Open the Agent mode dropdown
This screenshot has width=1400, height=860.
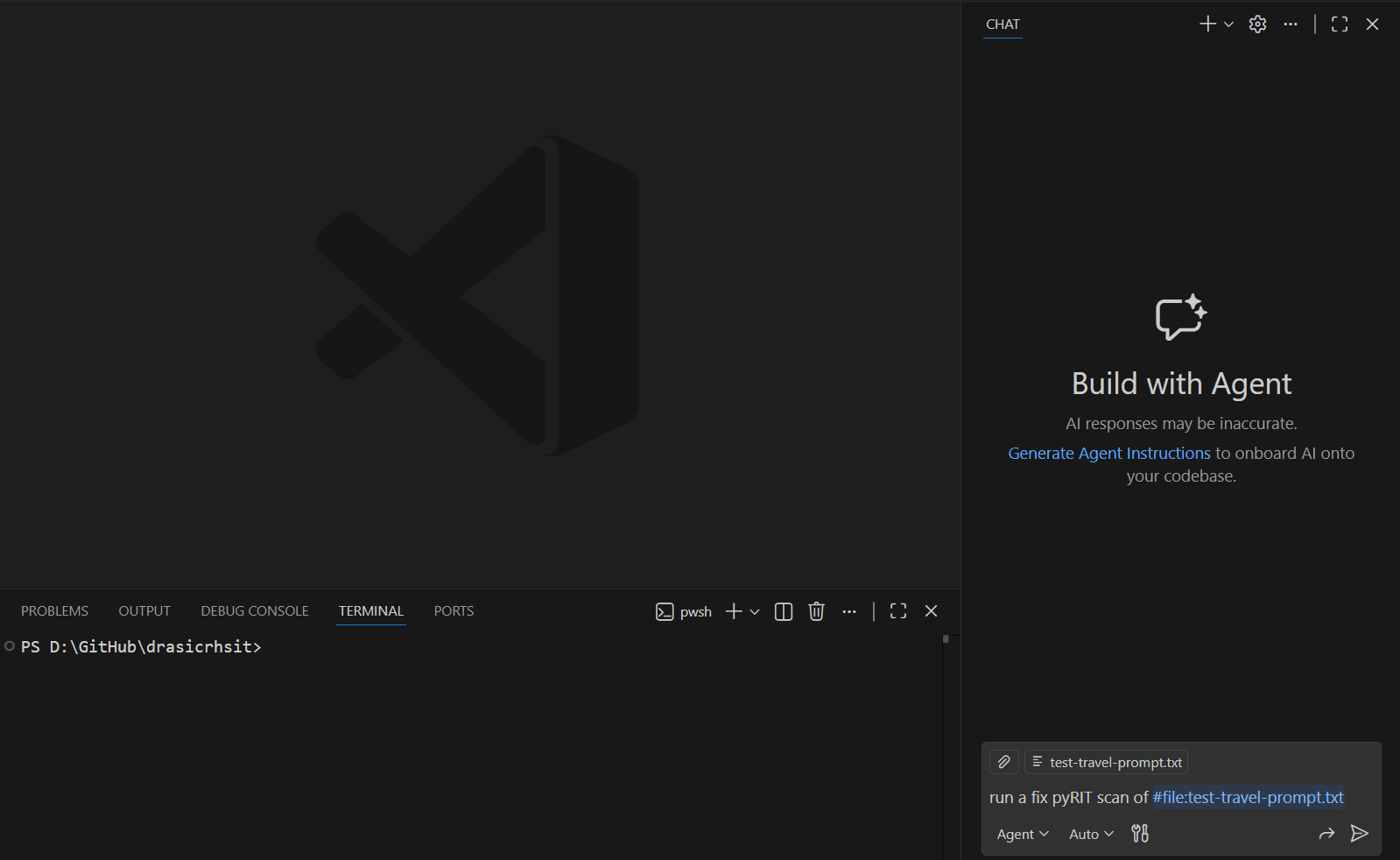(x=1022, y=834)
